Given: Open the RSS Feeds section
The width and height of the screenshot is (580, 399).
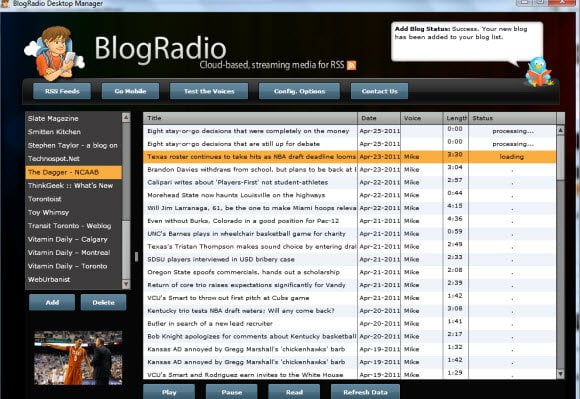Looking at the screenshot, I should tap(62, 91).
